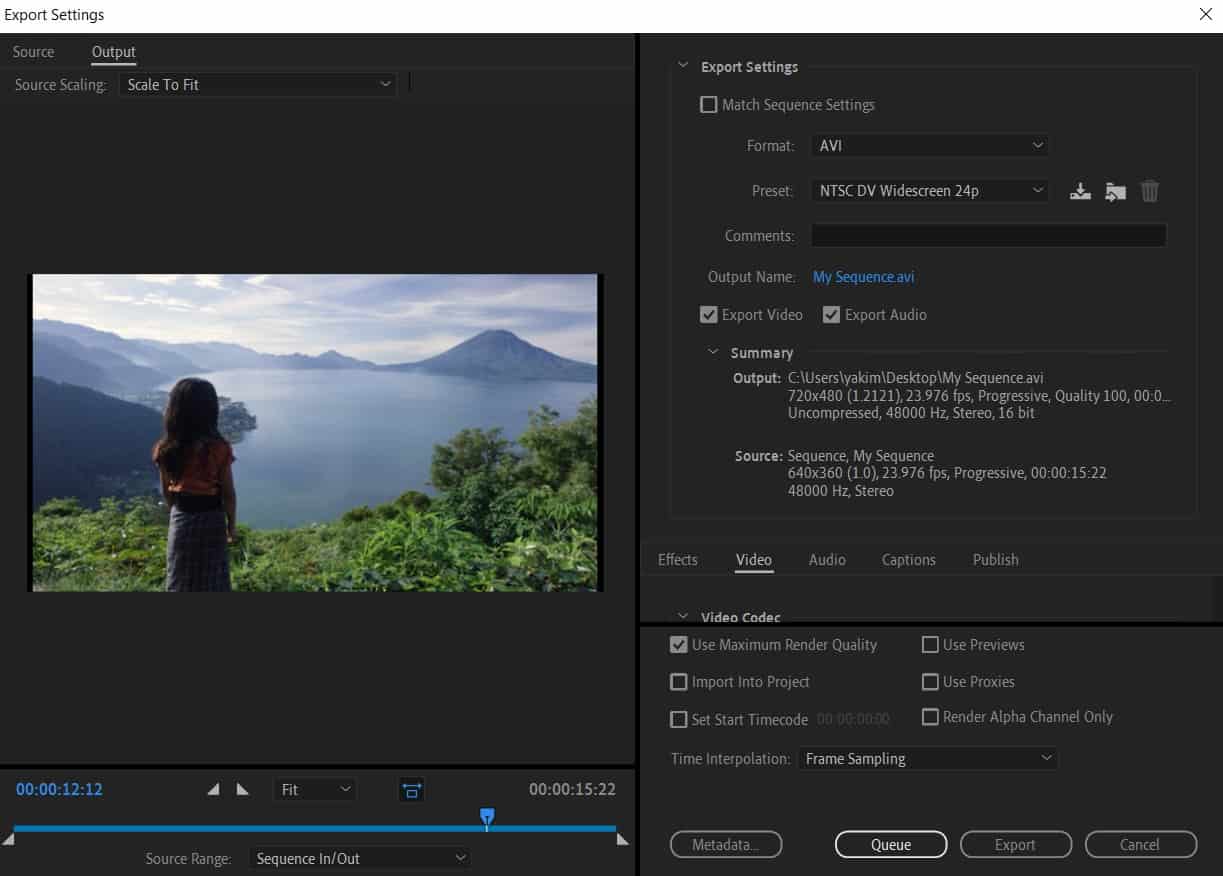This screenshot has height=876, width=1223.
Task: Toggle the crop output proportions icon
Action: pos(409,789)
